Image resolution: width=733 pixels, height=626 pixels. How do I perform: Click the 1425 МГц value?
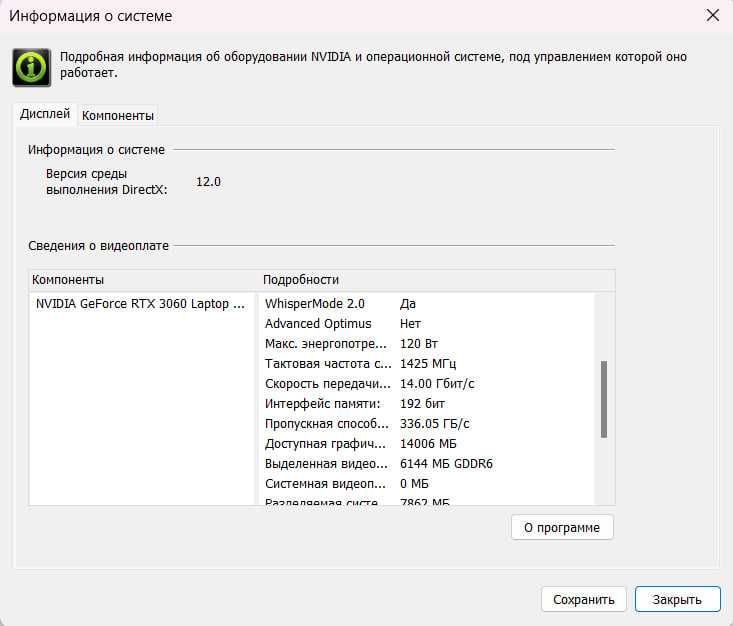click(x=428, y=364)
